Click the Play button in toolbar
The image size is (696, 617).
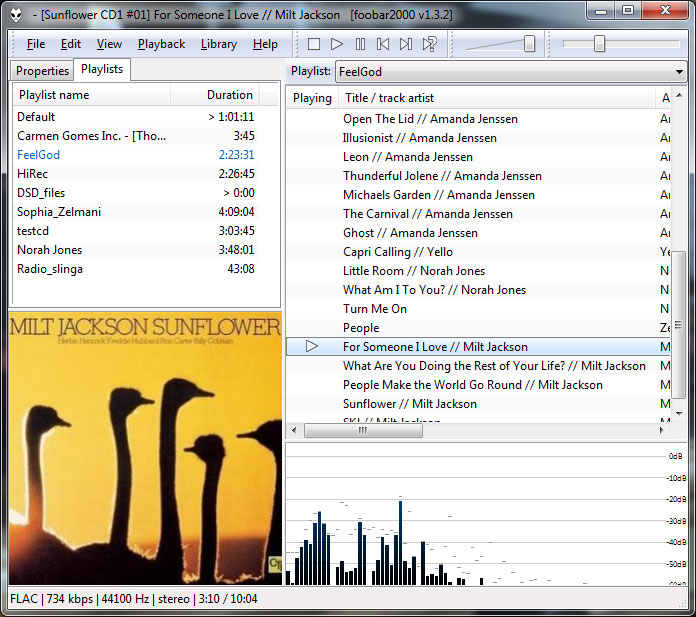click(337, 44)
